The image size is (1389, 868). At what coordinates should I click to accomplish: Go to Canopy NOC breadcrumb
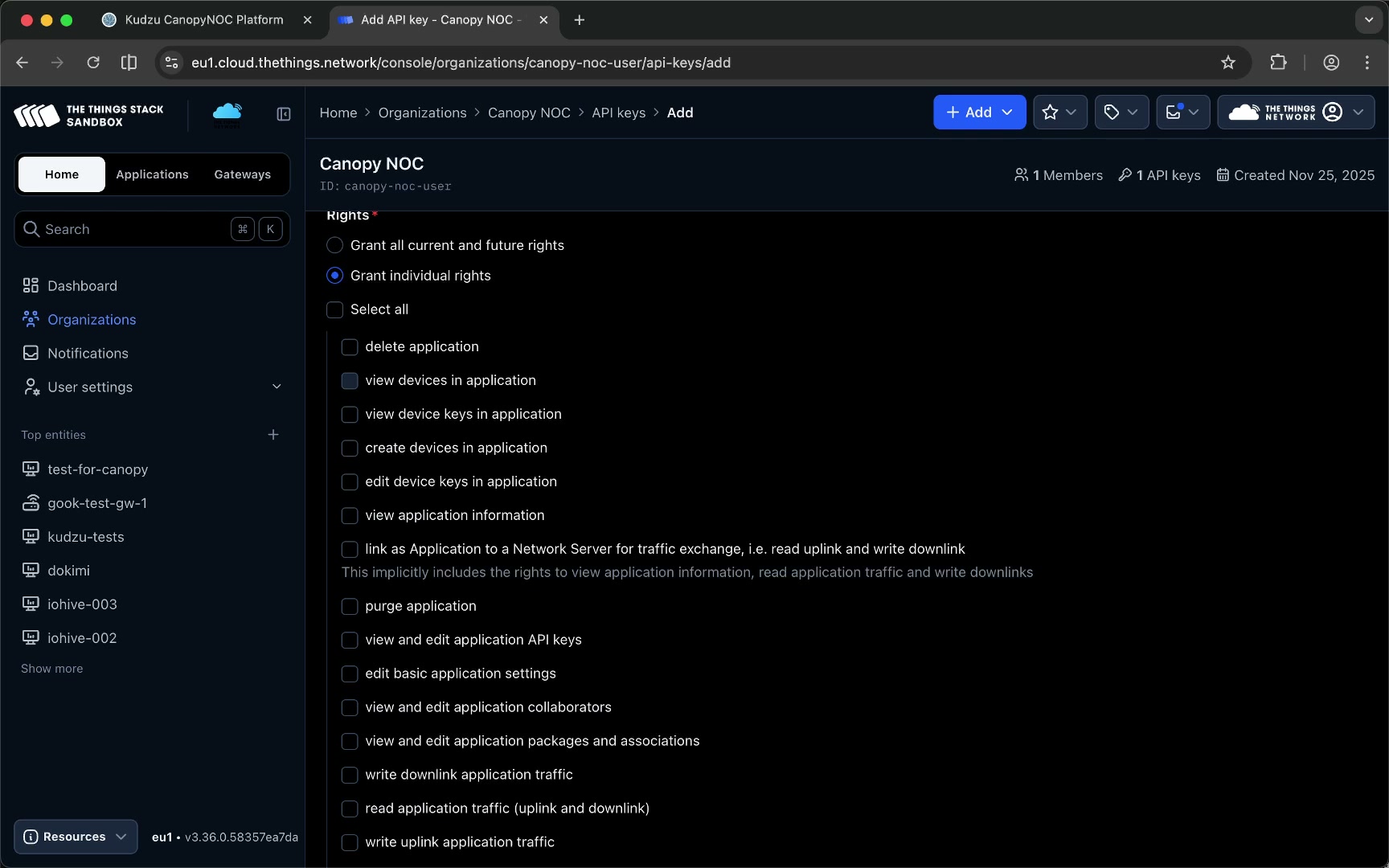529,113
